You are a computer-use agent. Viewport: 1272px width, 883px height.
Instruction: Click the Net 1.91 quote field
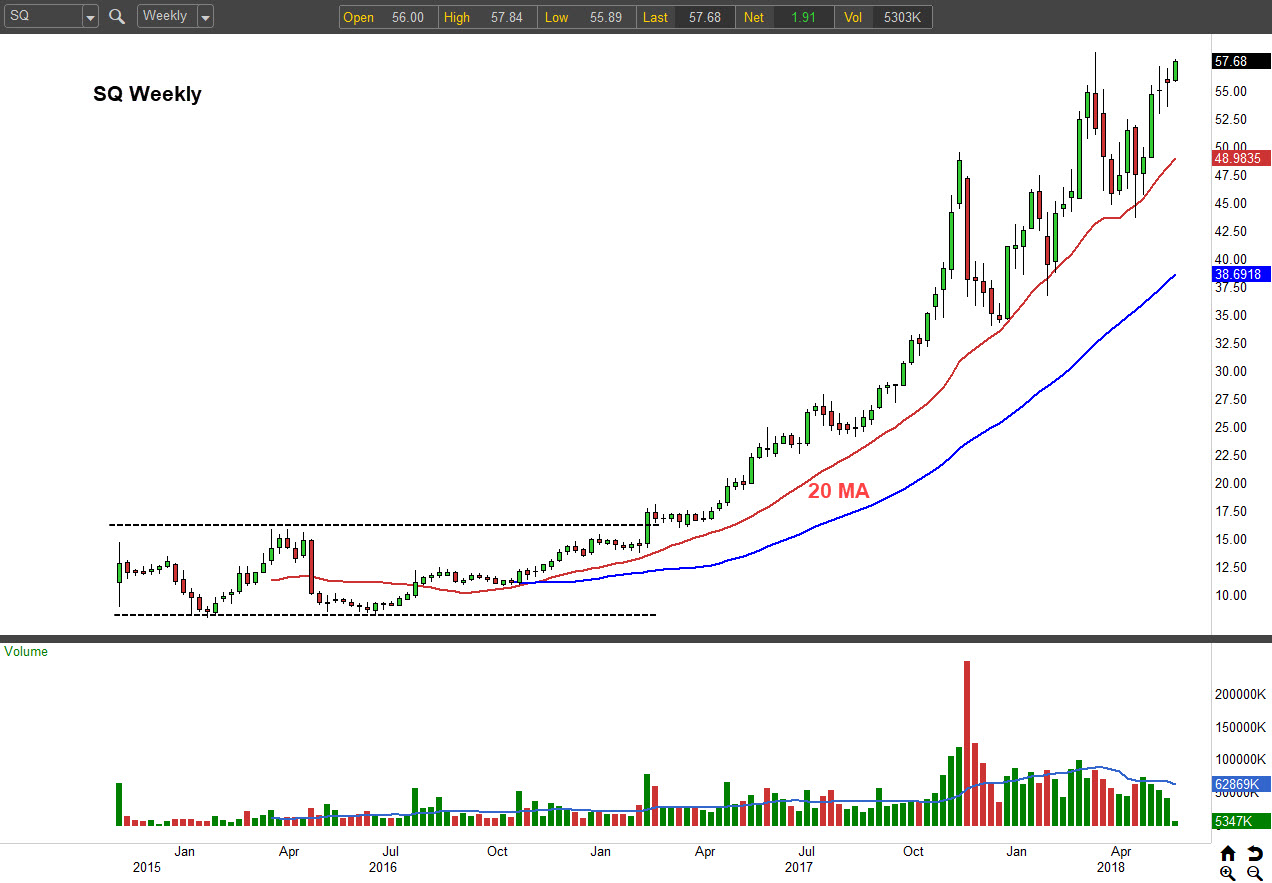point(784,17)
